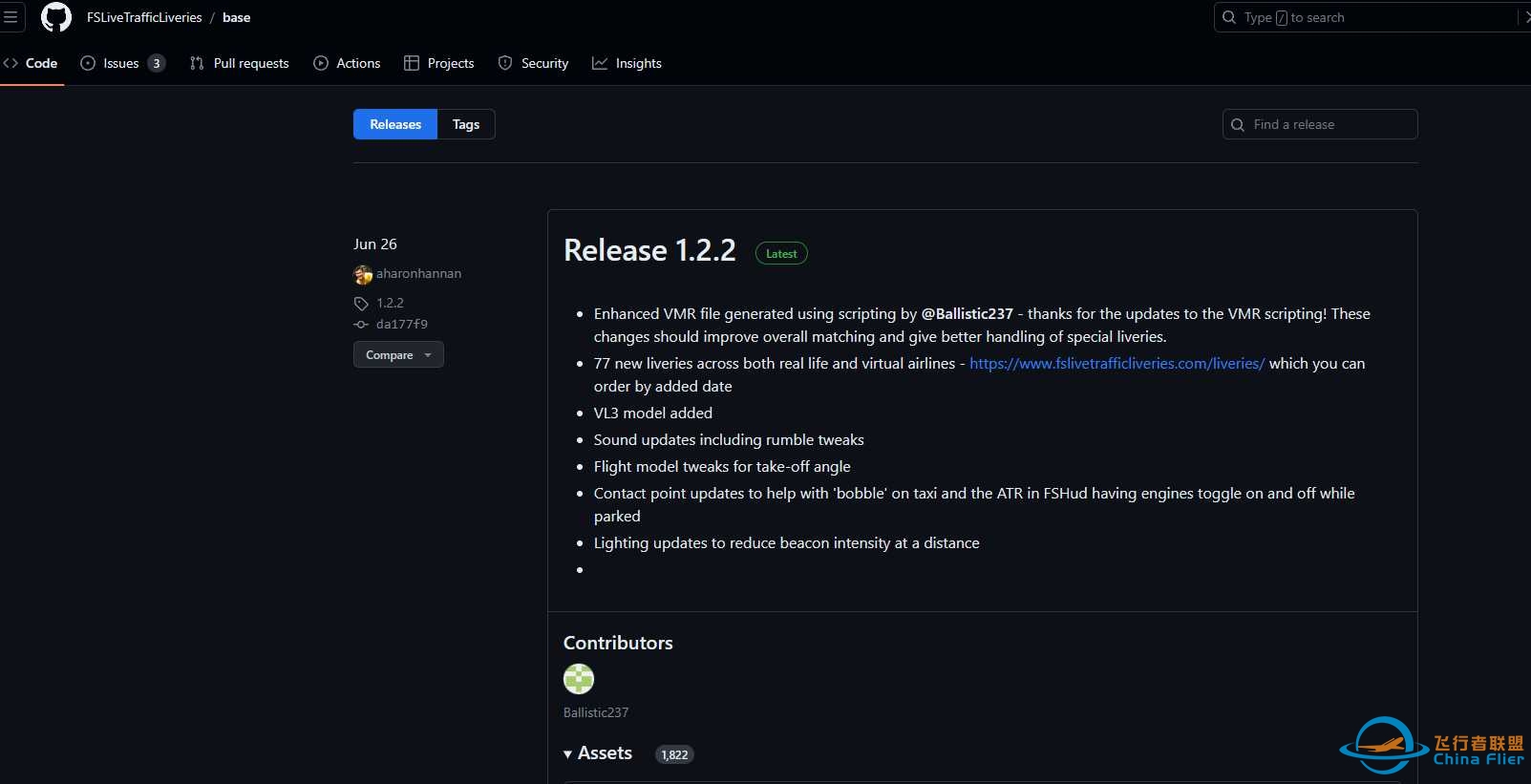The width and height of the screenshot is (1531, 784).
Task: Click the Ballistic237 contributor name
Action: [596, 712]
